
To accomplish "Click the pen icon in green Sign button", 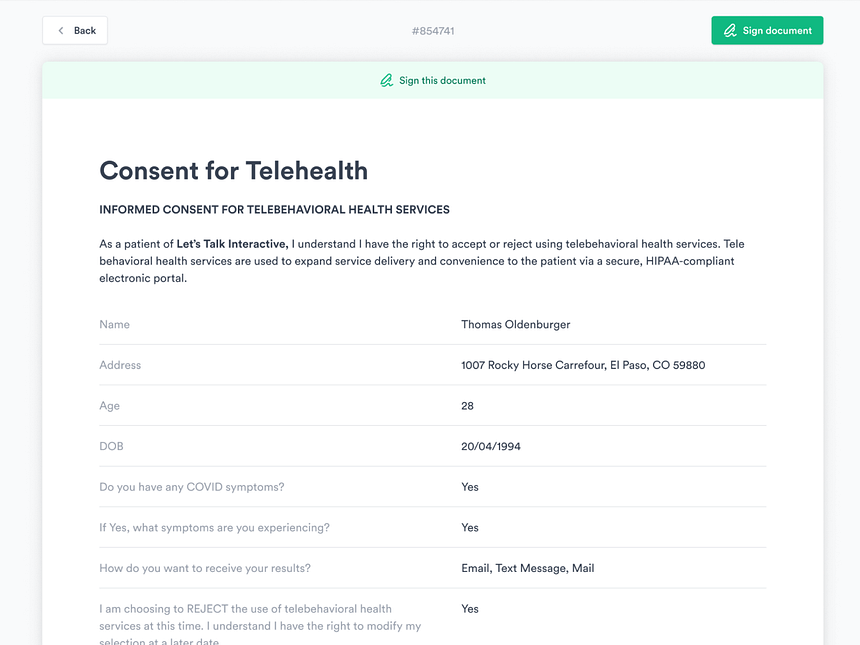I will point(731,31).
